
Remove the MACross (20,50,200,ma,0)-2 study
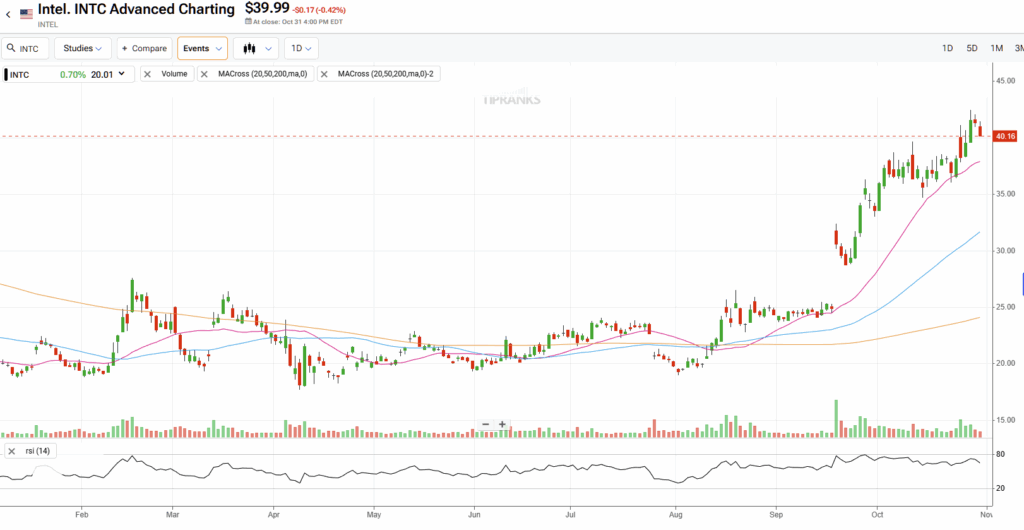[x=327, y=74]
